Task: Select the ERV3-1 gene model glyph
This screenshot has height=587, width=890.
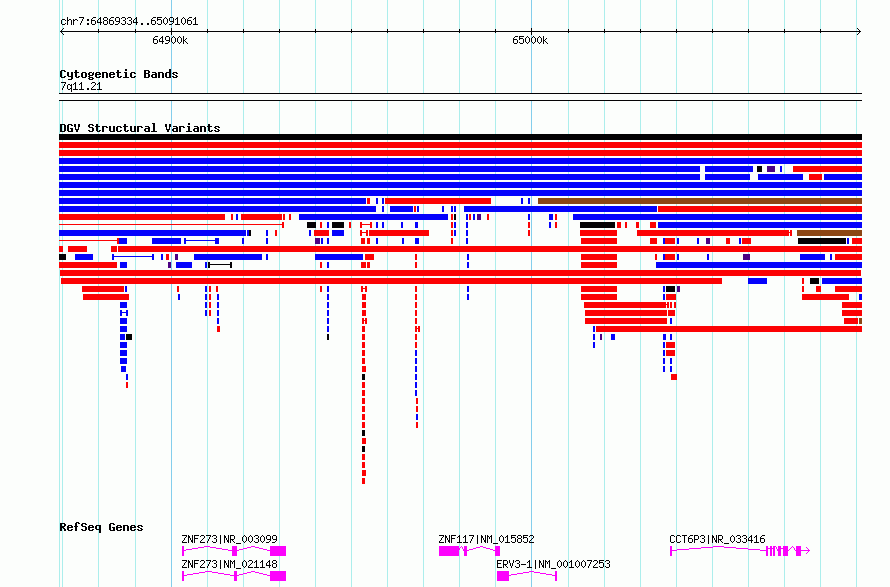Action: click(x=527, y=576)
